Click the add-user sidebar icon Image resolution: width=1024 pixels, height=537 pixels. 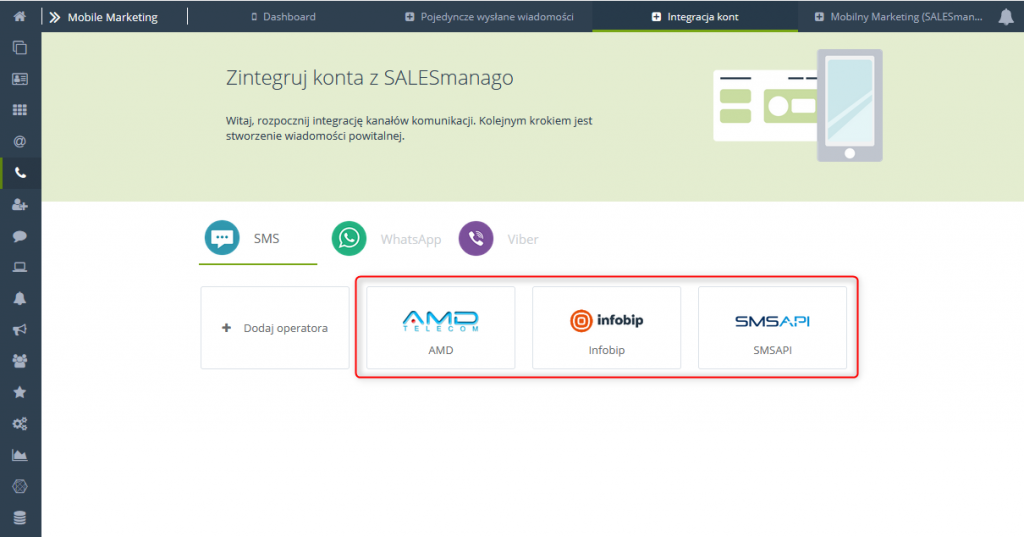click(20, 204)
